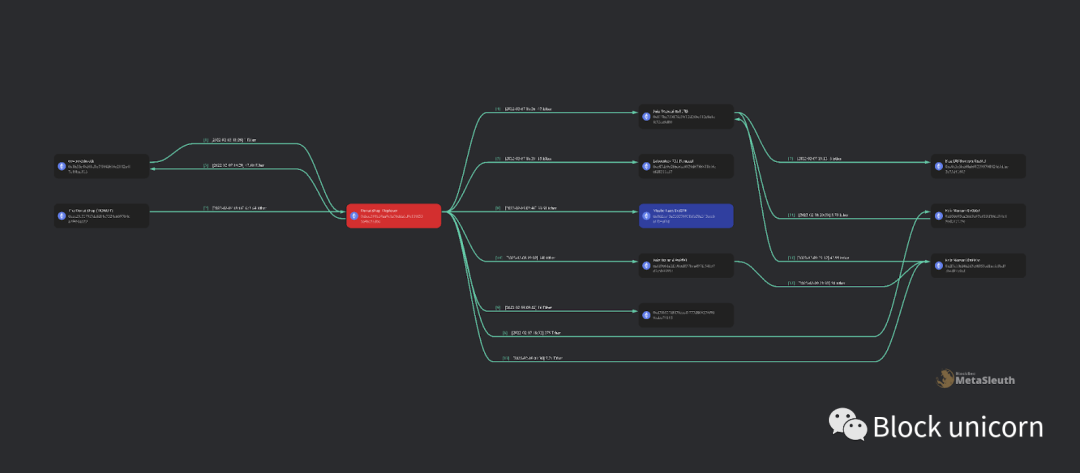1080x473 pixels.
Task: Select the blue highlighted address node
Action: click(686, 216)
